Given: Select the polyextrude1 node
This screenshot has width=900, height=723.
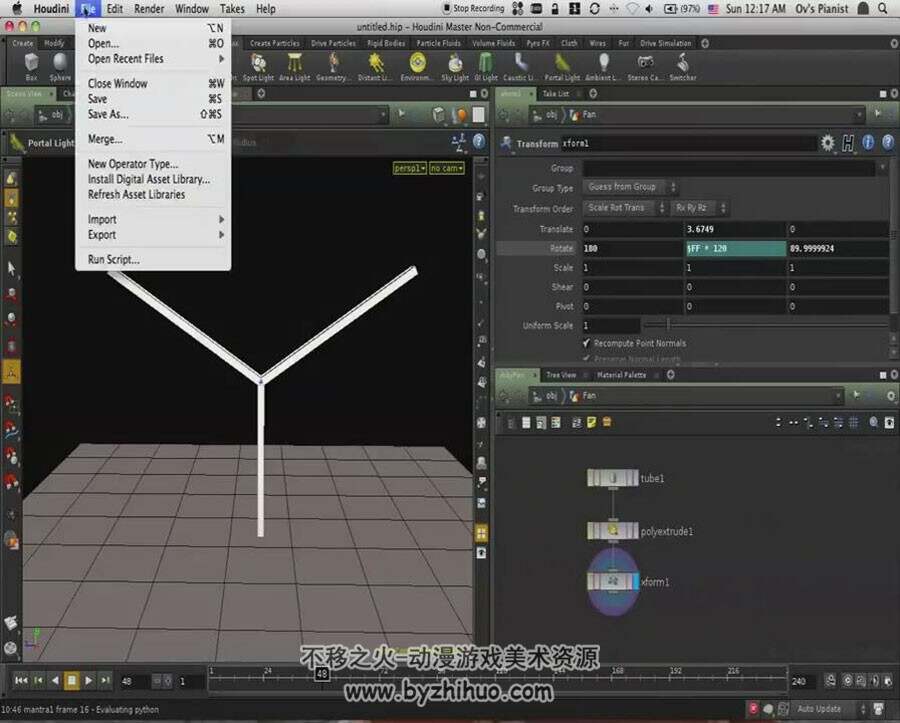Looking at the screenshot, I should coord(612,531).
